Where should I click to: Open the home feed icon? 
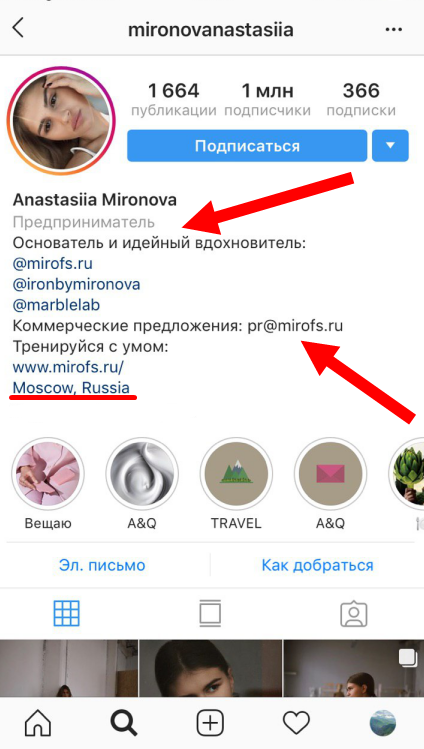click(39, 723)
